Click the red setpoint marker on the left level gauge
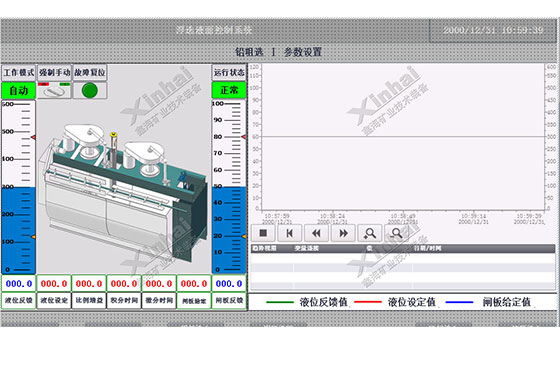This screenshot has width=560, height=366. 33,137
